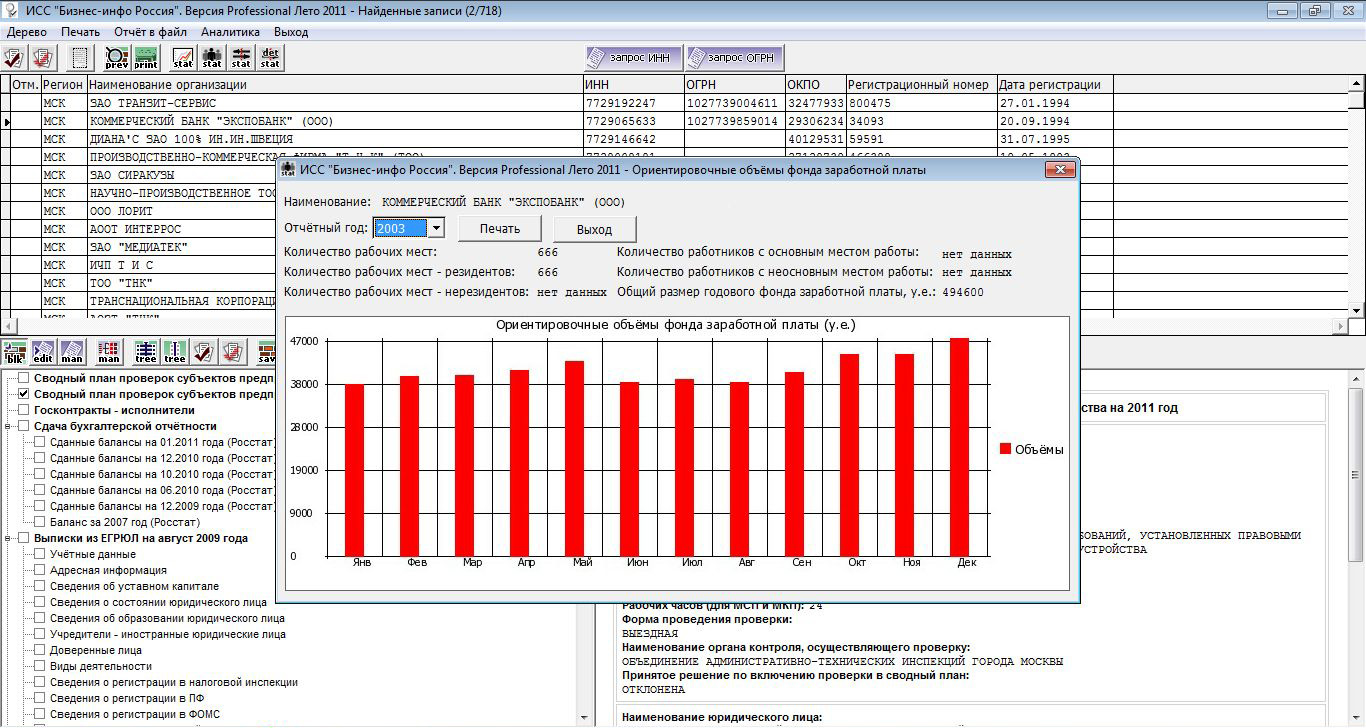
Task: Enable 'Баланс за 2007 год (Росстат)' checkbox
Action: 40,522
